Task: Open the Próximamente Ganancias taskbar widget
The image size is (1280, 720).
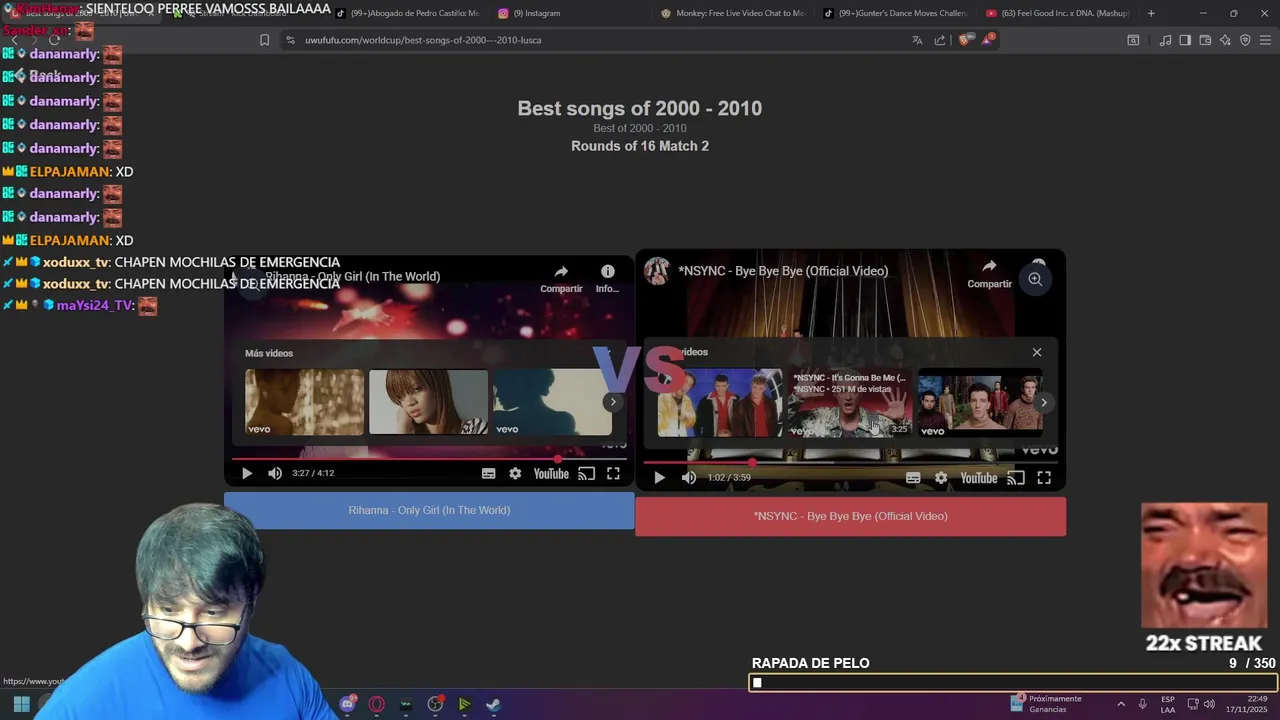Action: point(1046,704)
